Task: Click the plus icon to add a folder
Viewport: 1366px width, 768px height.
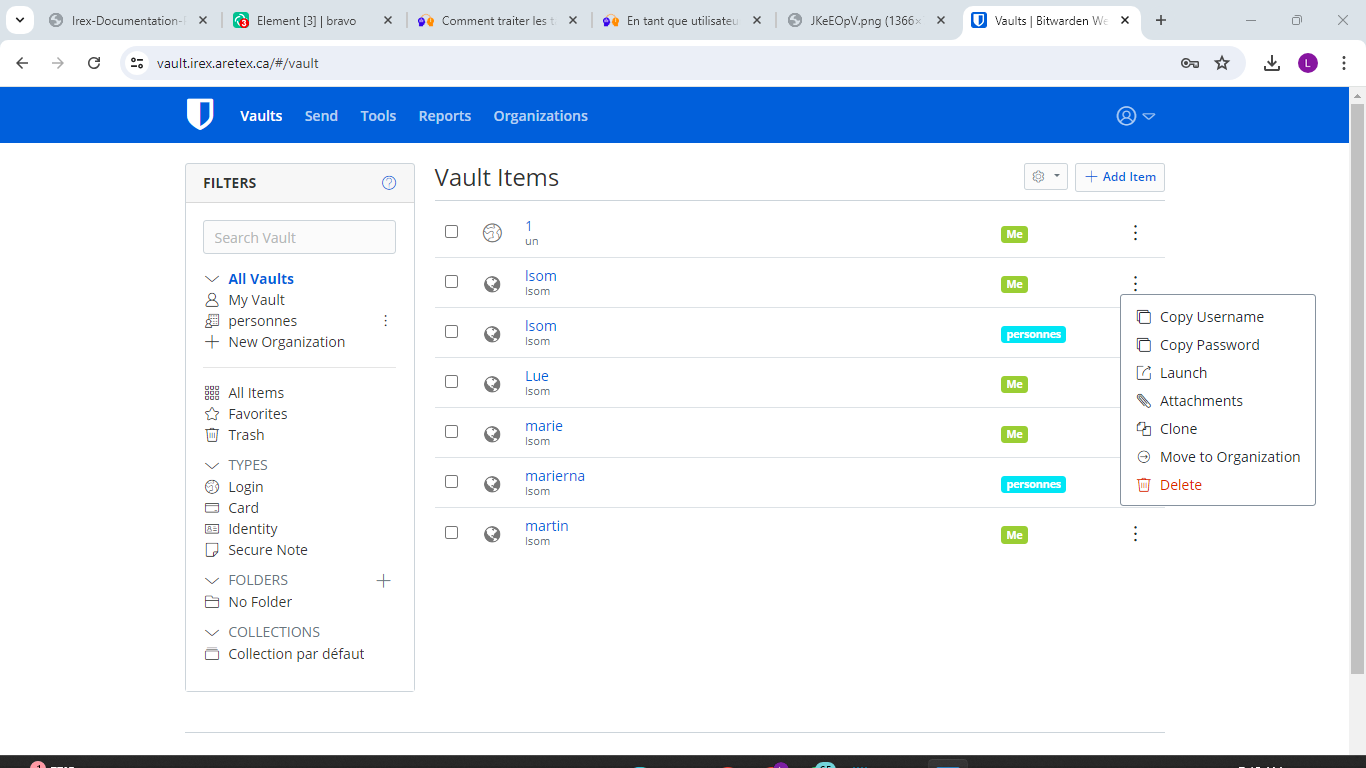Action: tap(383, 580)
